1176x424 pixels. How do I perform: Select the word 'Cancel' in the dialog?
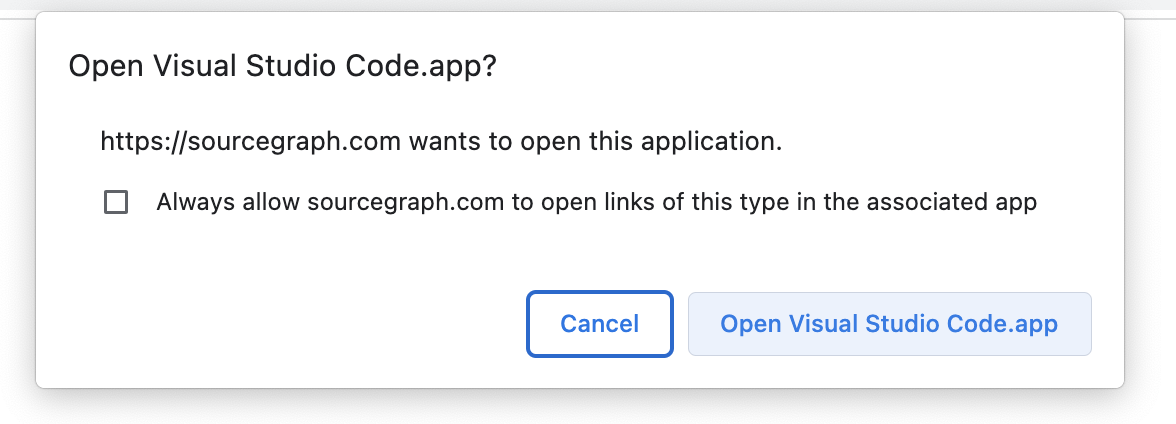click(599, 324)
